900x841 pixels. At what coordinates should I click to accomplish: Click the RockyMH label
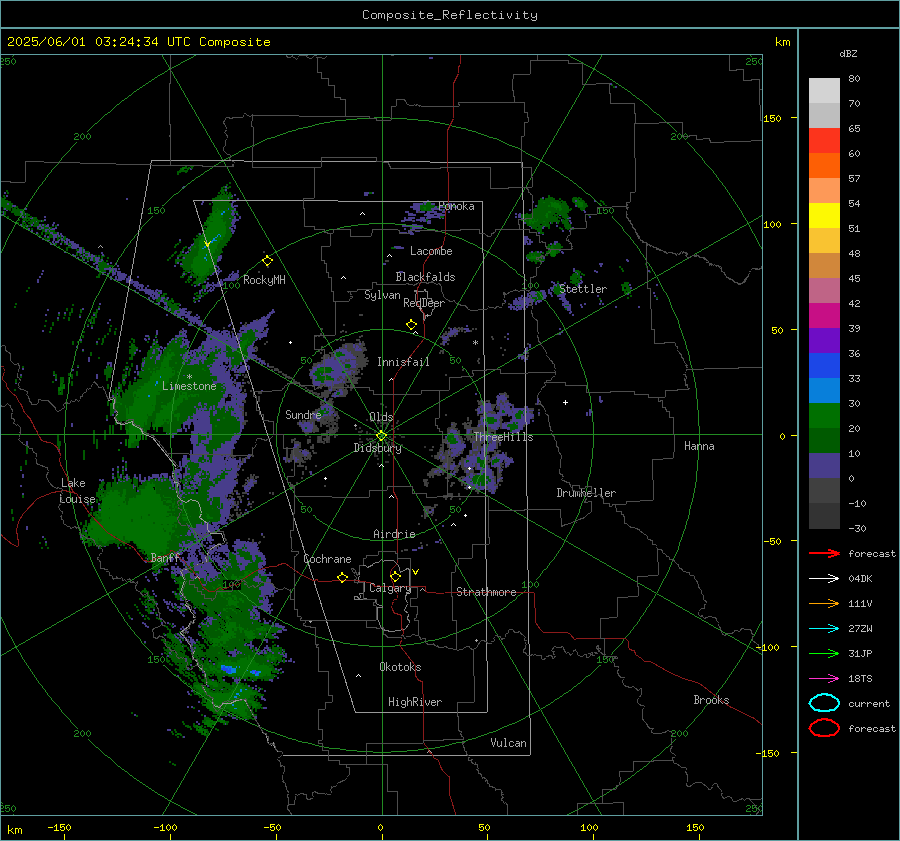tap(264, 280)
